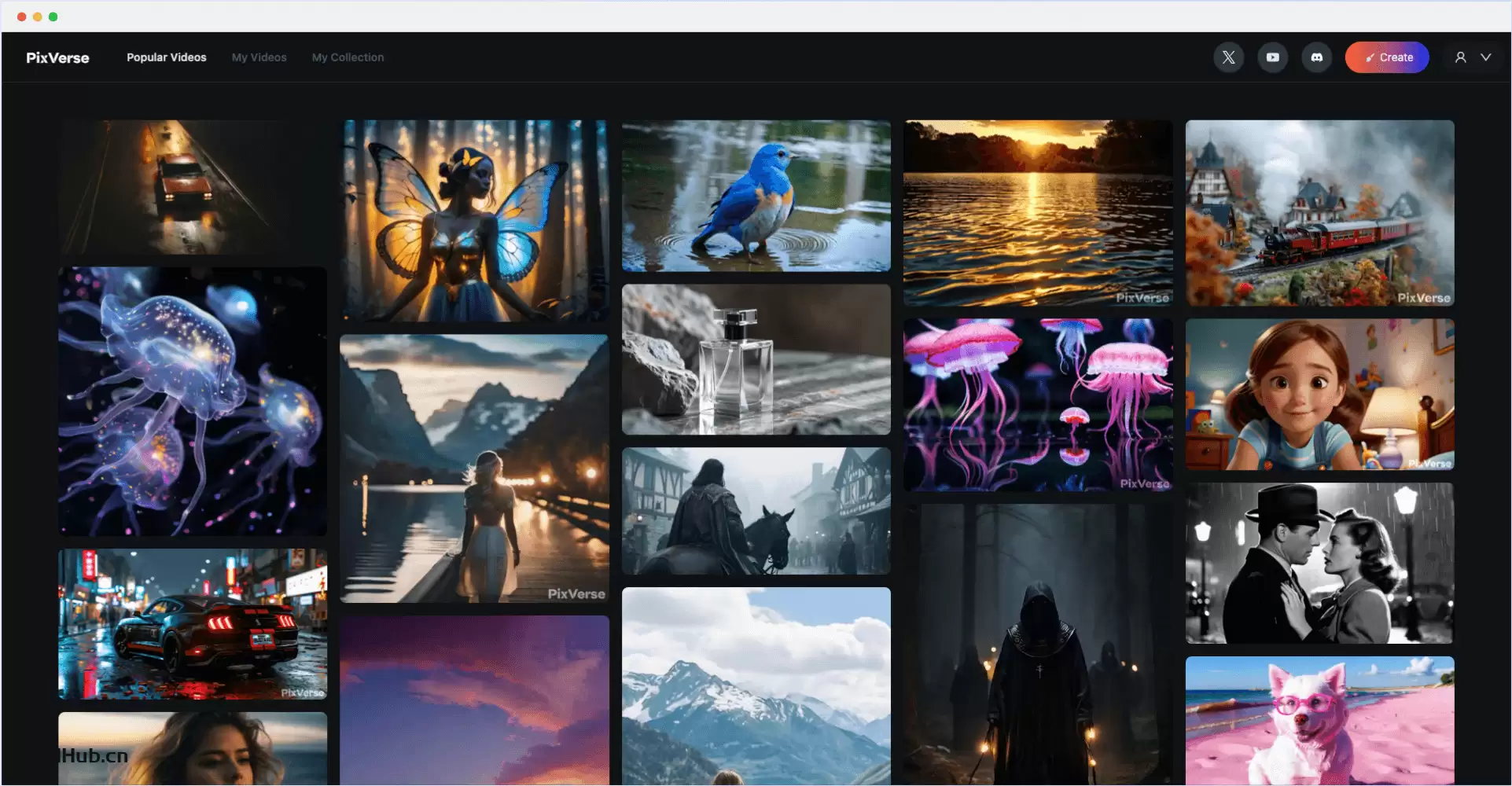The width and height of the screenshot is (1512, 786).
Task: Open the golden sunset lake video
Action: pos(1038,213)
